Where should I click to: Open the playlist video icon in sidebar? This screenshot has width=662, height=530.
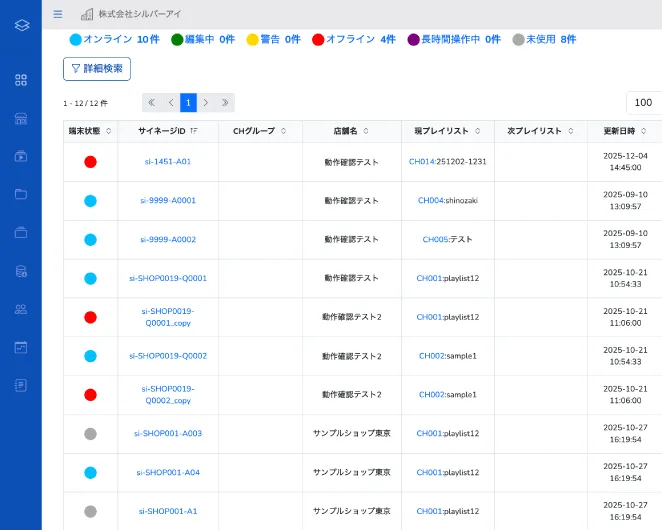pyautogui.click(x=21, y=156)
